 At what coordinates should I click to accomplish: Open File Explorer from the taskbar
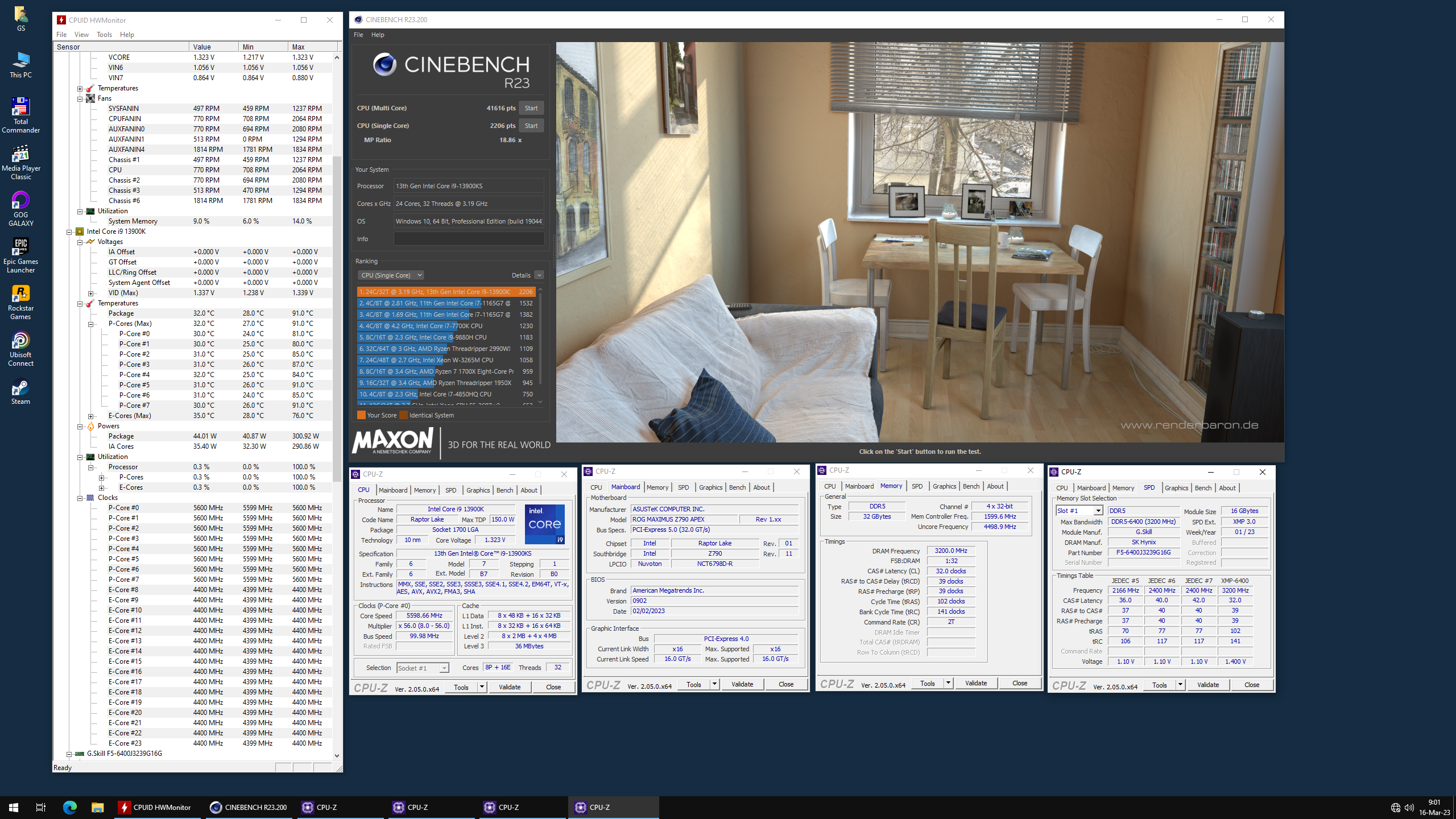98,807
